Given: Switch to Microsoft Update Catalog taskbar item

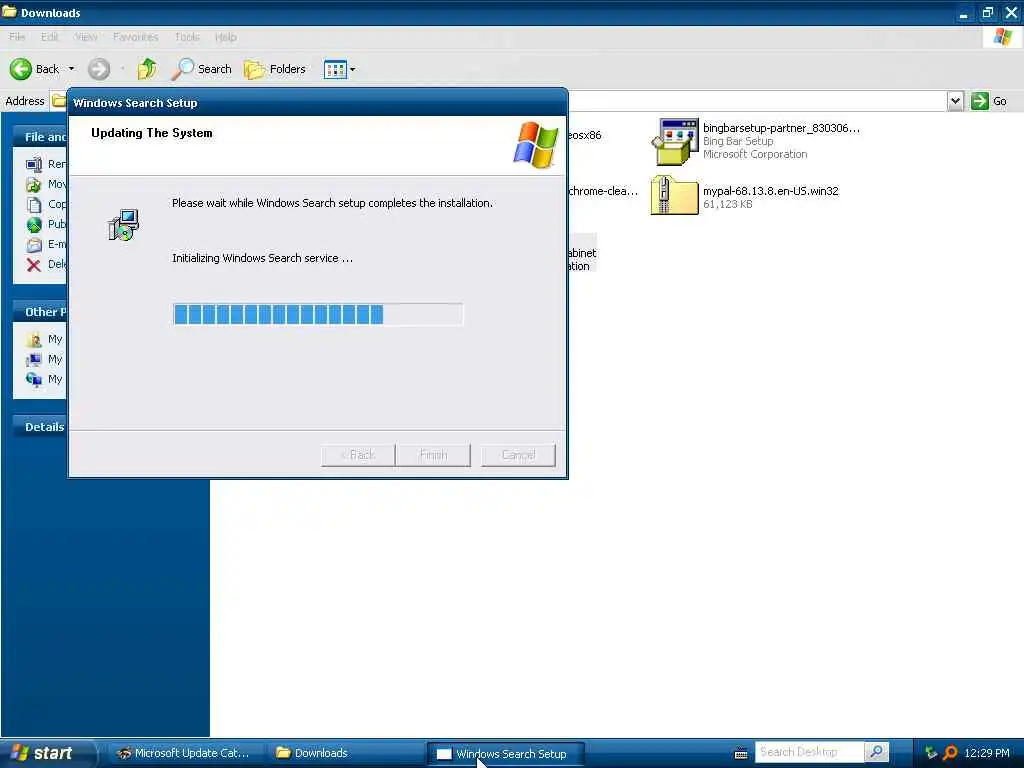Looking at the screenshot, I should pyautogui.click(x=184, y=753).
